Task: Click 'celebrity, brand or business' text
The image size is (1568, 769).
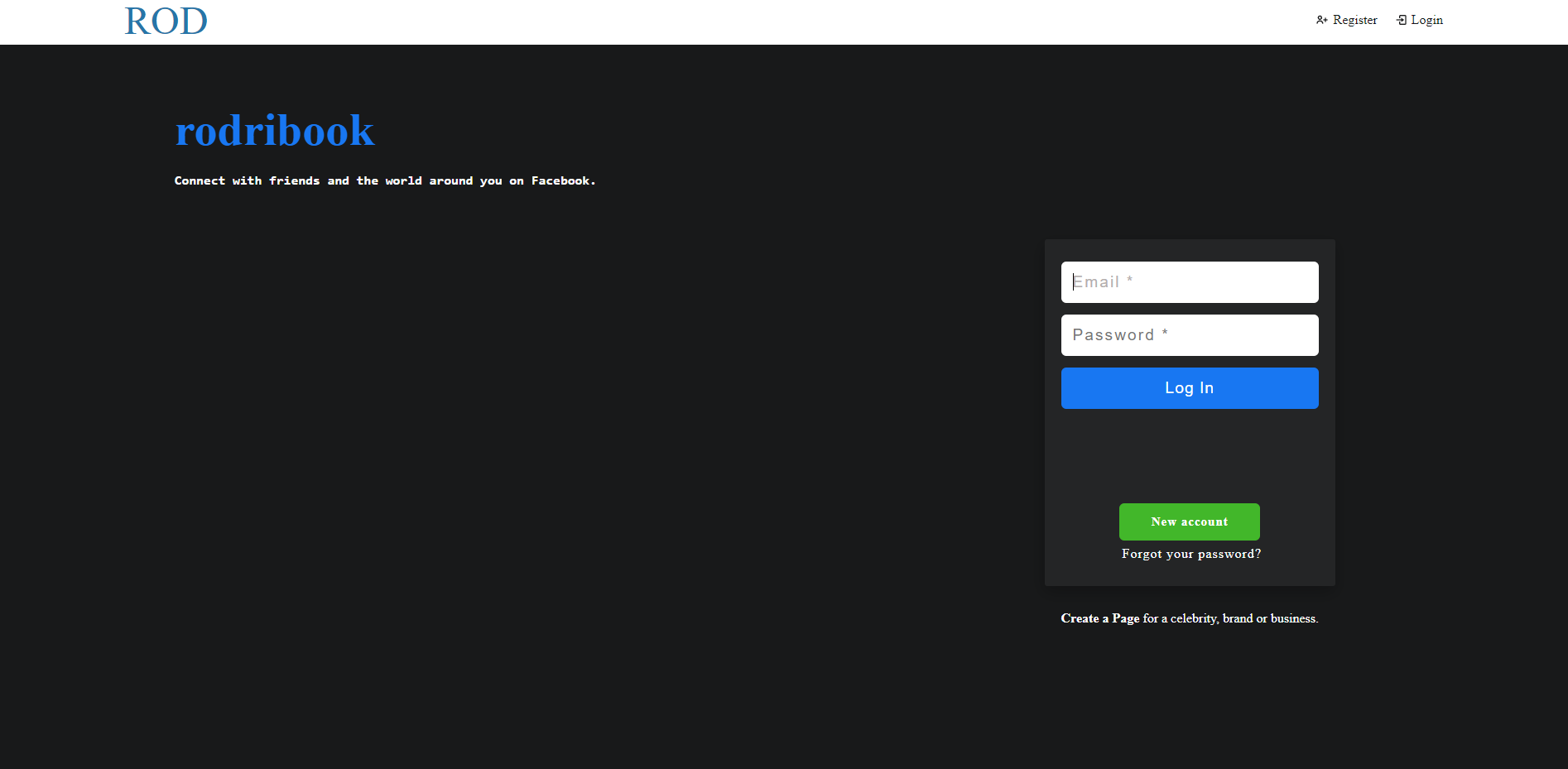Action: (x=1243, y=618)
